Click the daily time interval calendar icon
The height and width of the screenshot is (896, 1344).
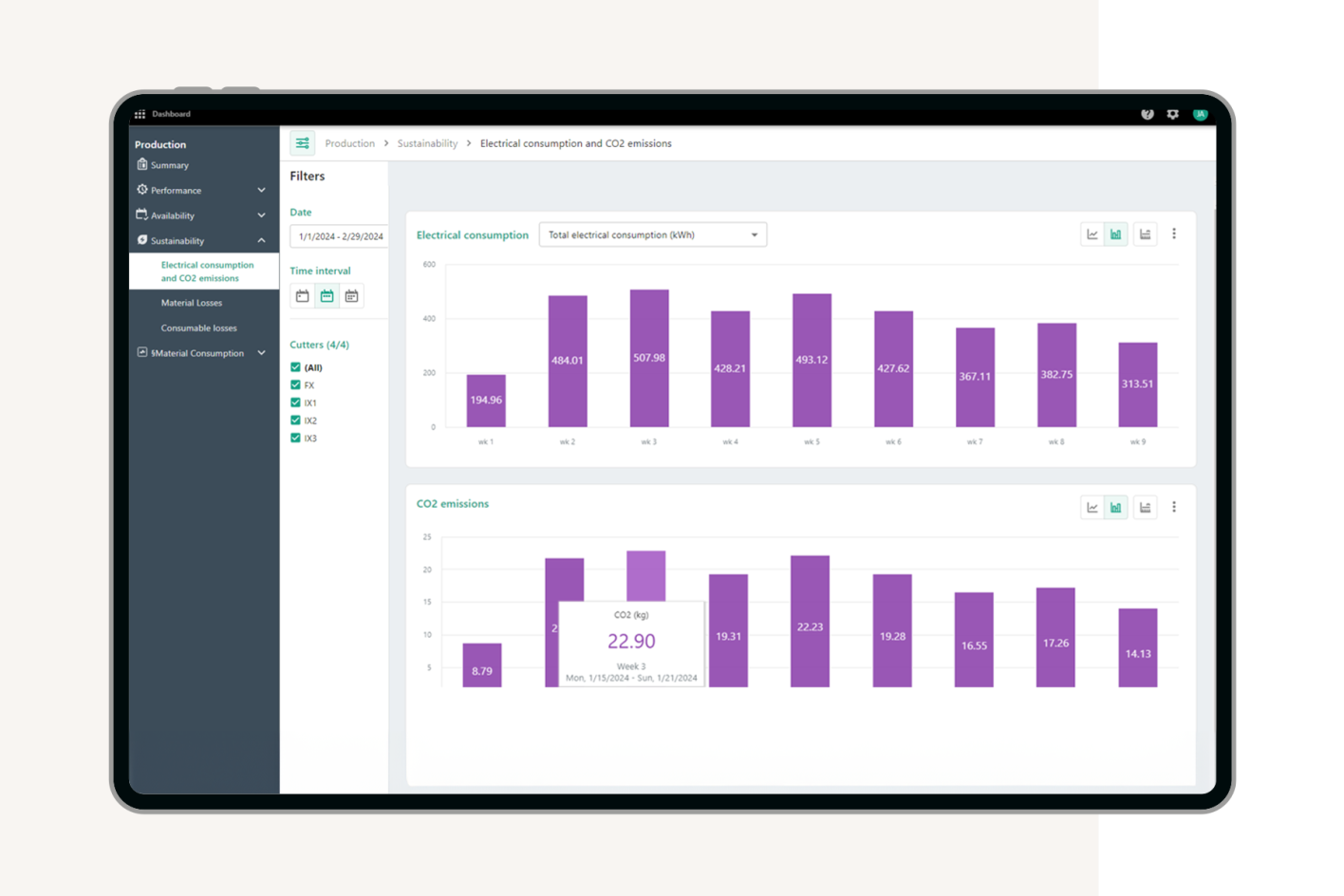(302, 296)
